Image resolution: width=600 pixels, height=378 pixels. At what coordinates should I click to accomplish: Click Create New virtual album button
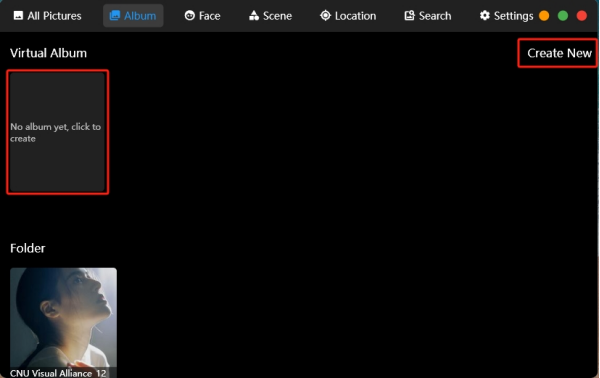[x=559, y=53]
